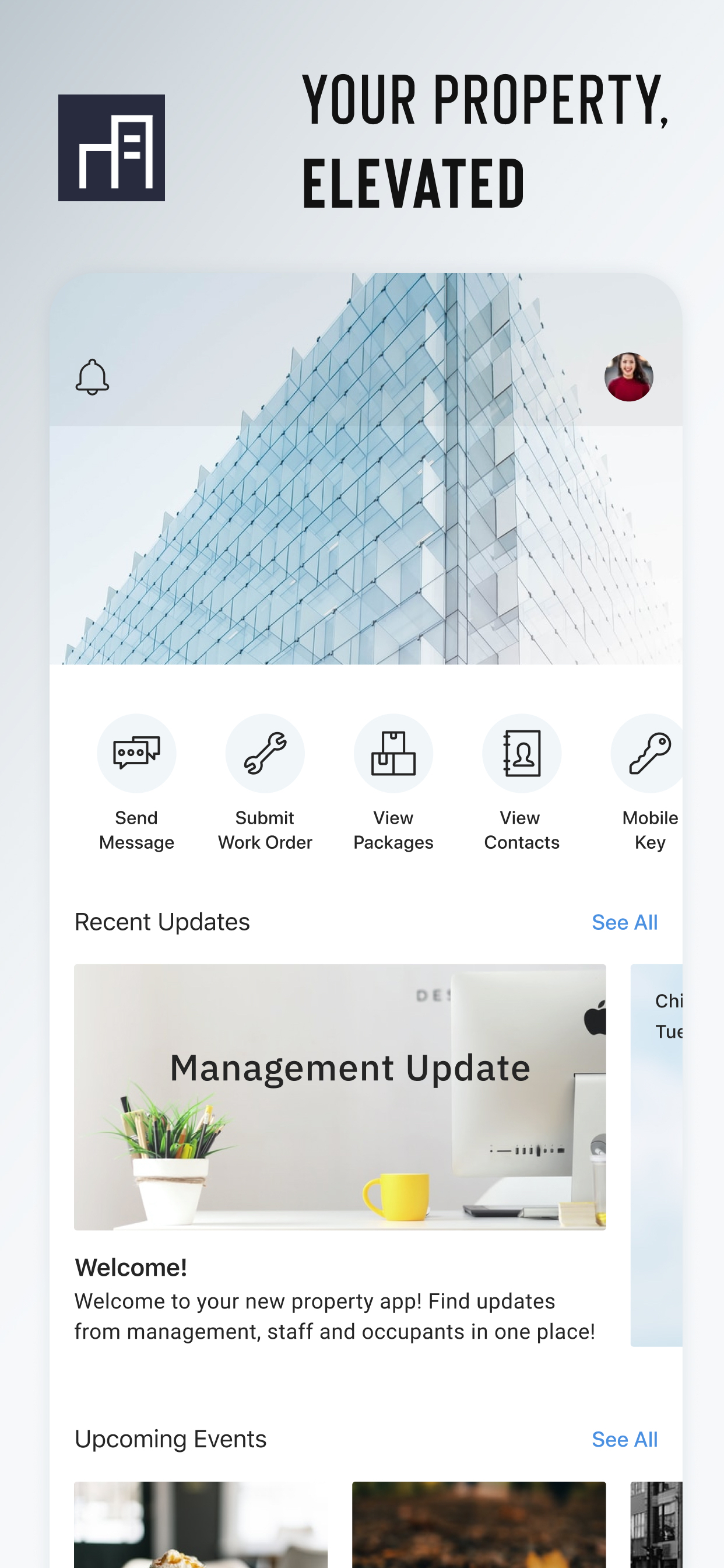Open notifications bell icon
724x1568 pixels.
[x=92, y=377]
